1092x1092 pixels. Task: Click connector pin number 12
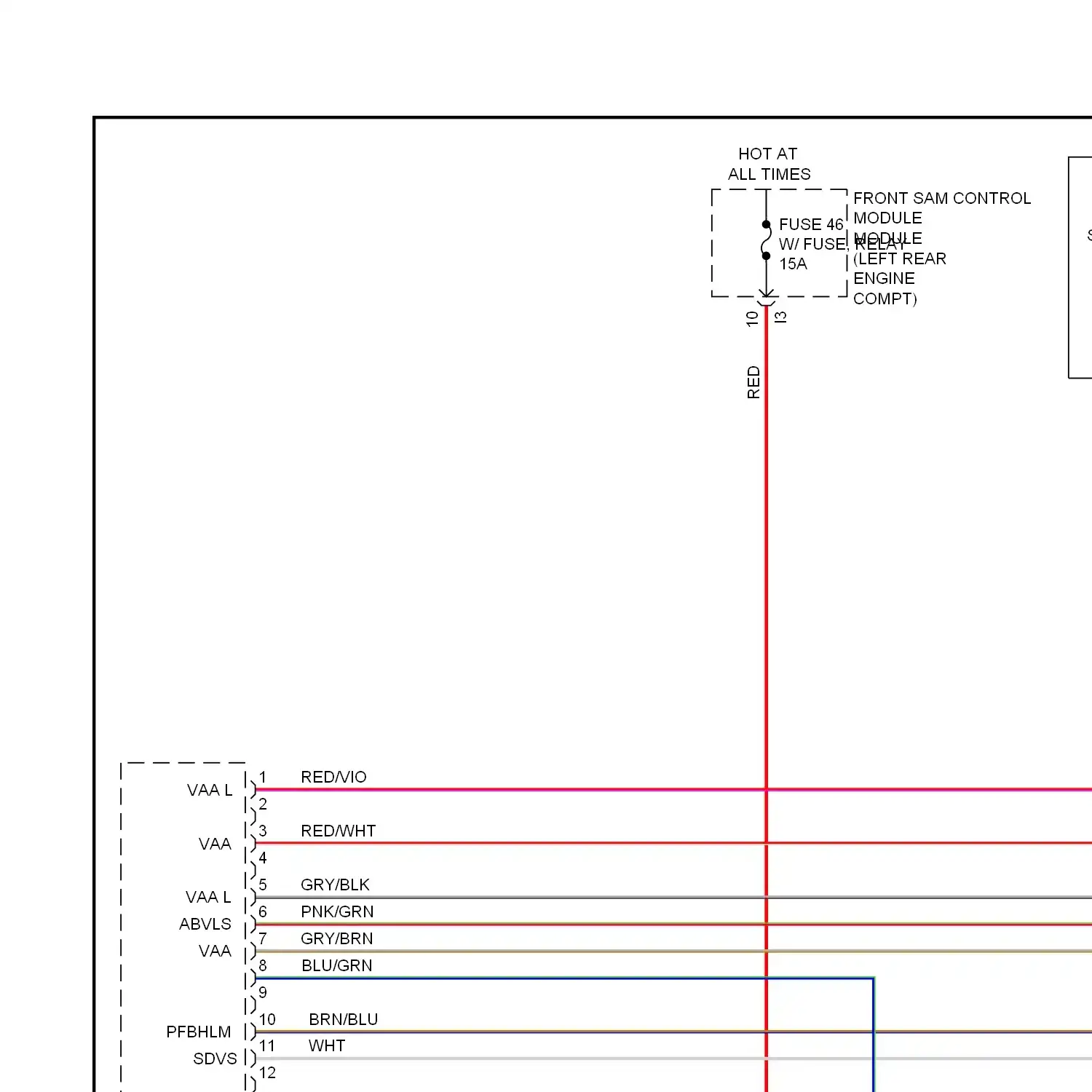coord(267,1072)
